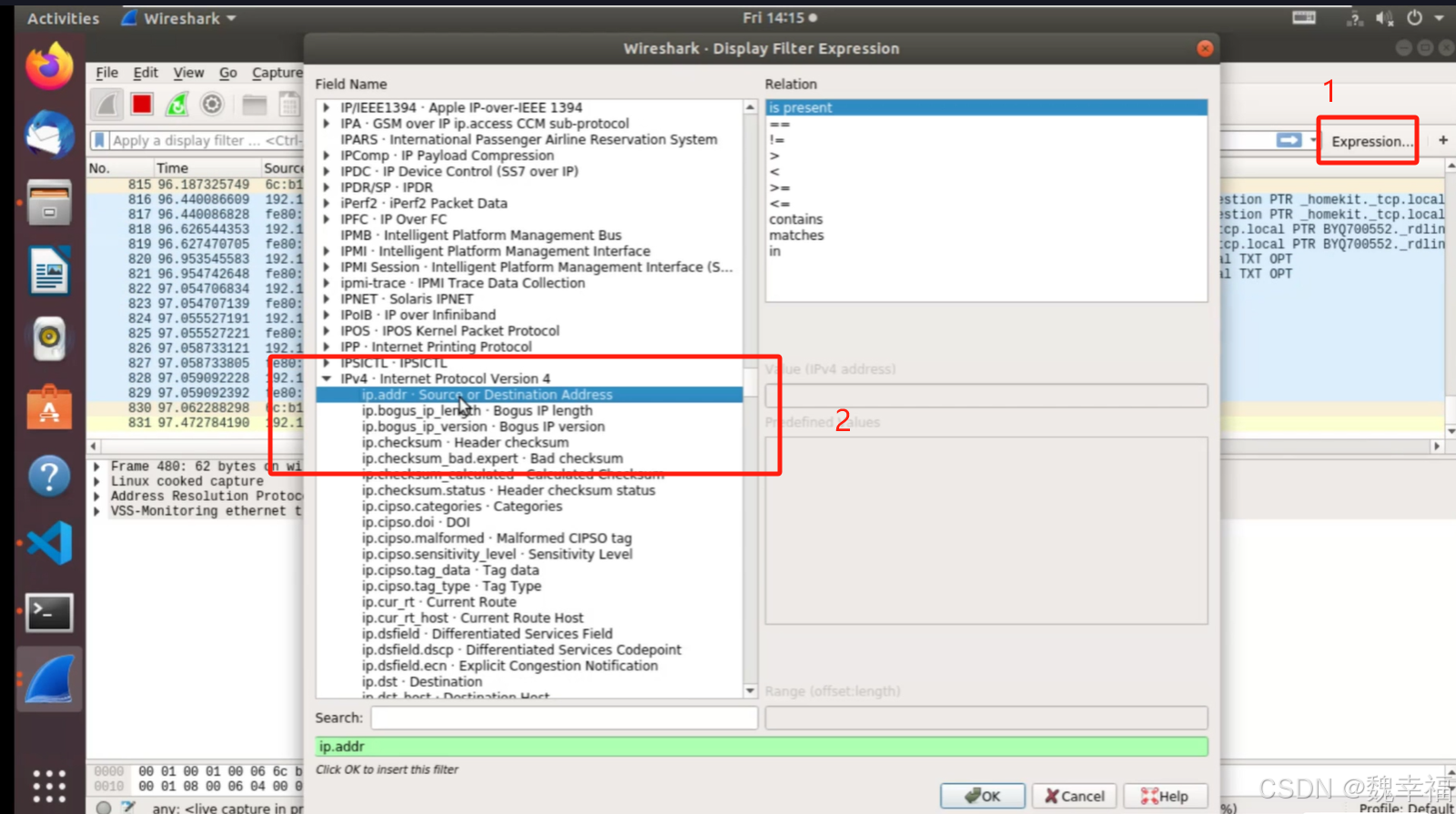
Task: Launch Thunderbird mail from the dock
Action: [x=49, y=135]
